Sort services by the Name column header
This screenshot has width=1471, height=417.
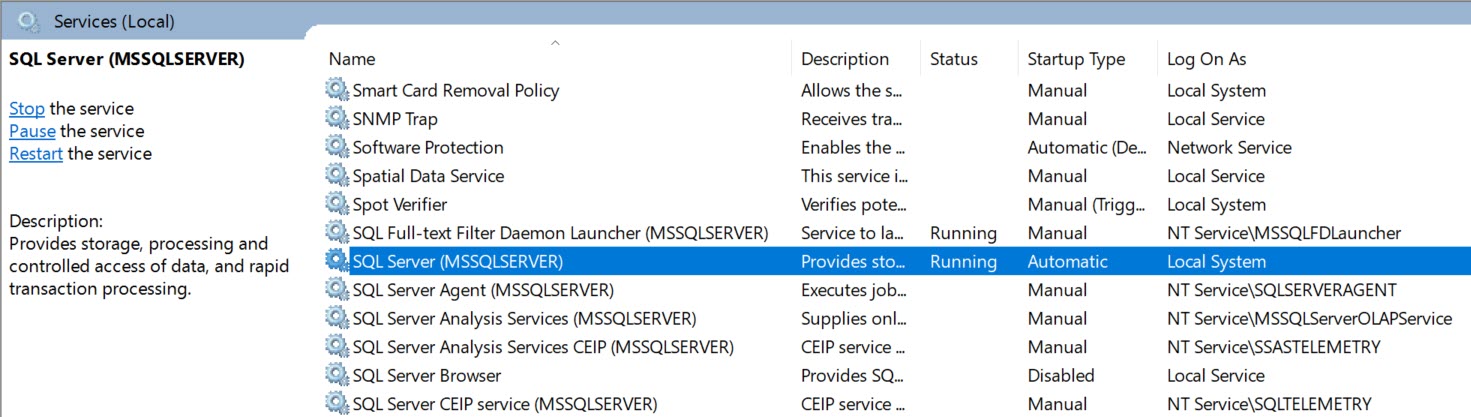click(352, 59)
